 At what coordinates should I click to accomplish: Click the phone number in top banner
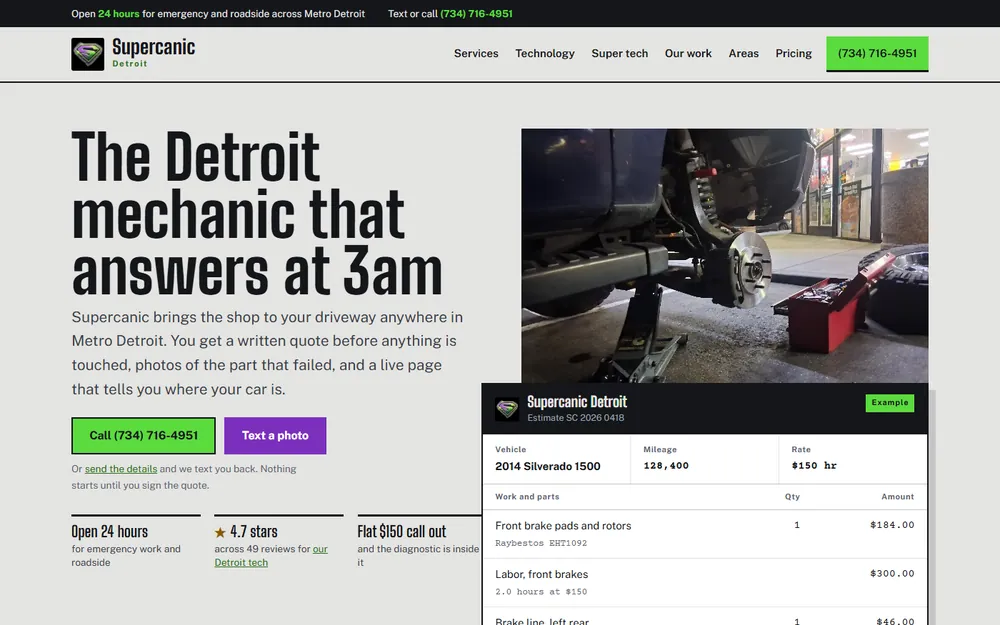476,13
